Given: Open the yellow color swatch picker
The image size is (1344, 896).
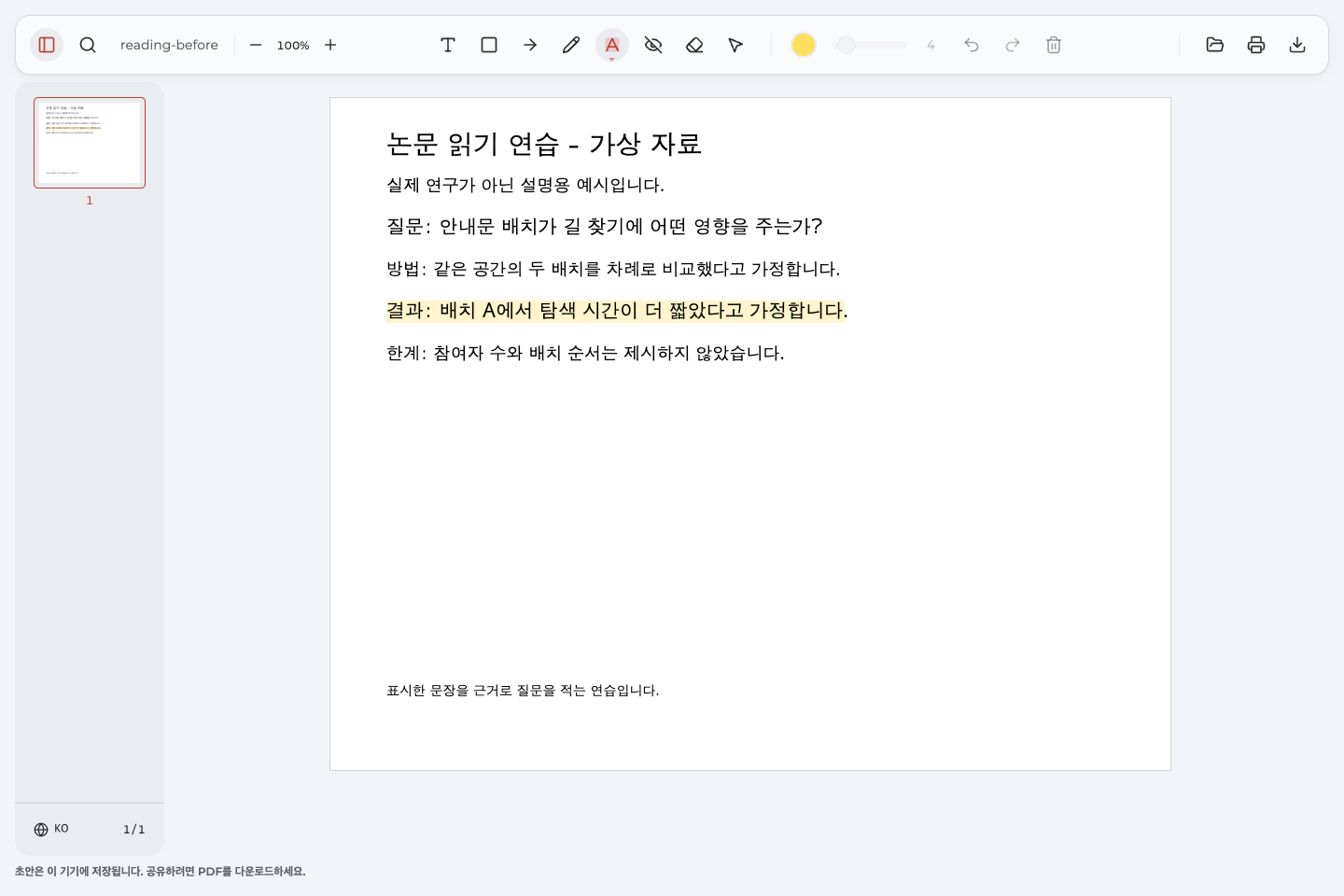Looking at the screenshot, I should click(804, 45).
